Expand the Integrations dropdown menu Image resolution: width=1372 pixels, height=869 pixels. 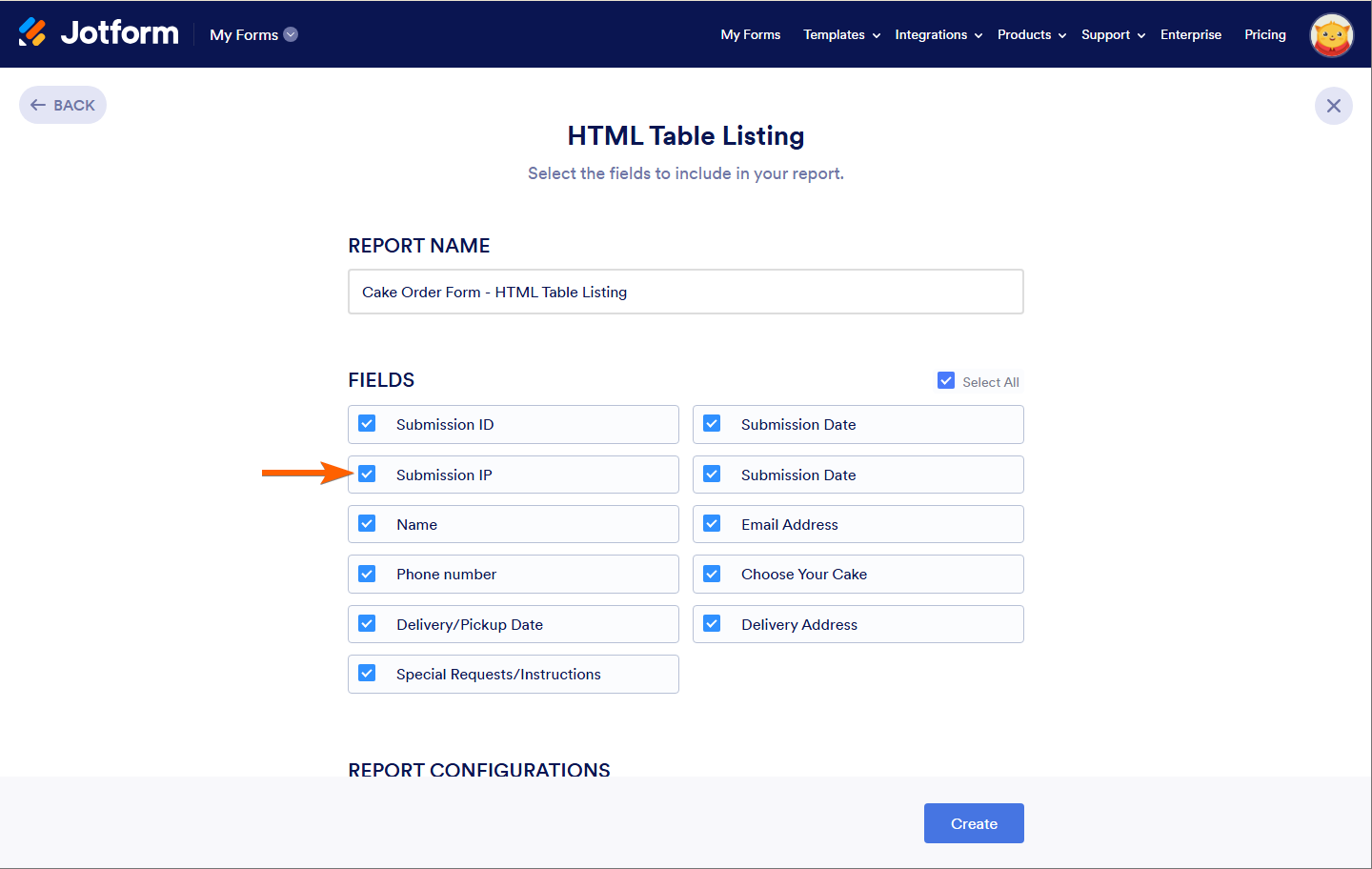(938, 34)
